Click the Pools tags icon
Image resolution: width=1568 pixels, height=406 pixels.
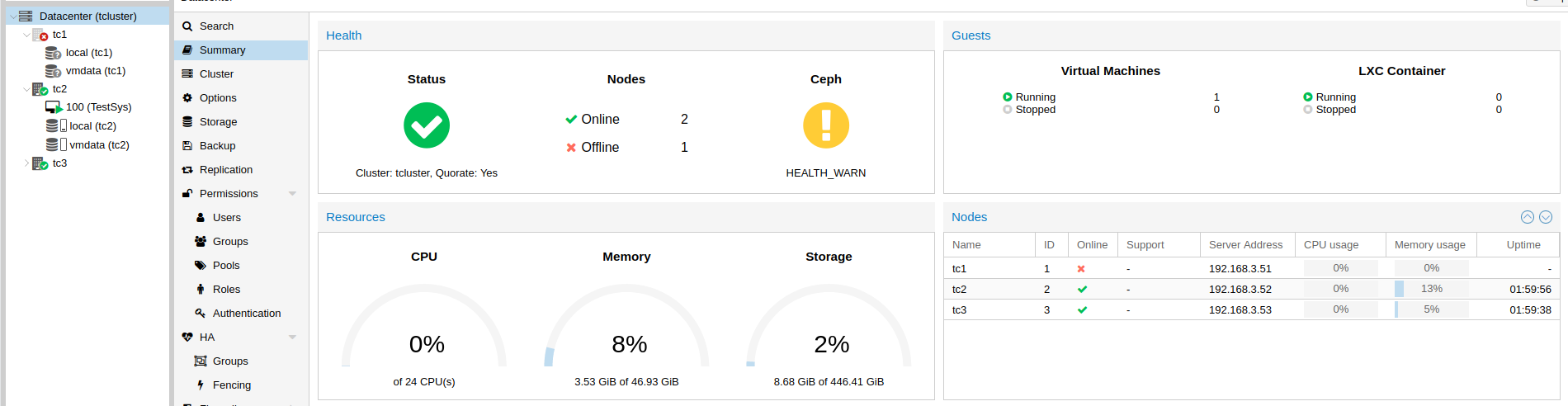point(201,266)
